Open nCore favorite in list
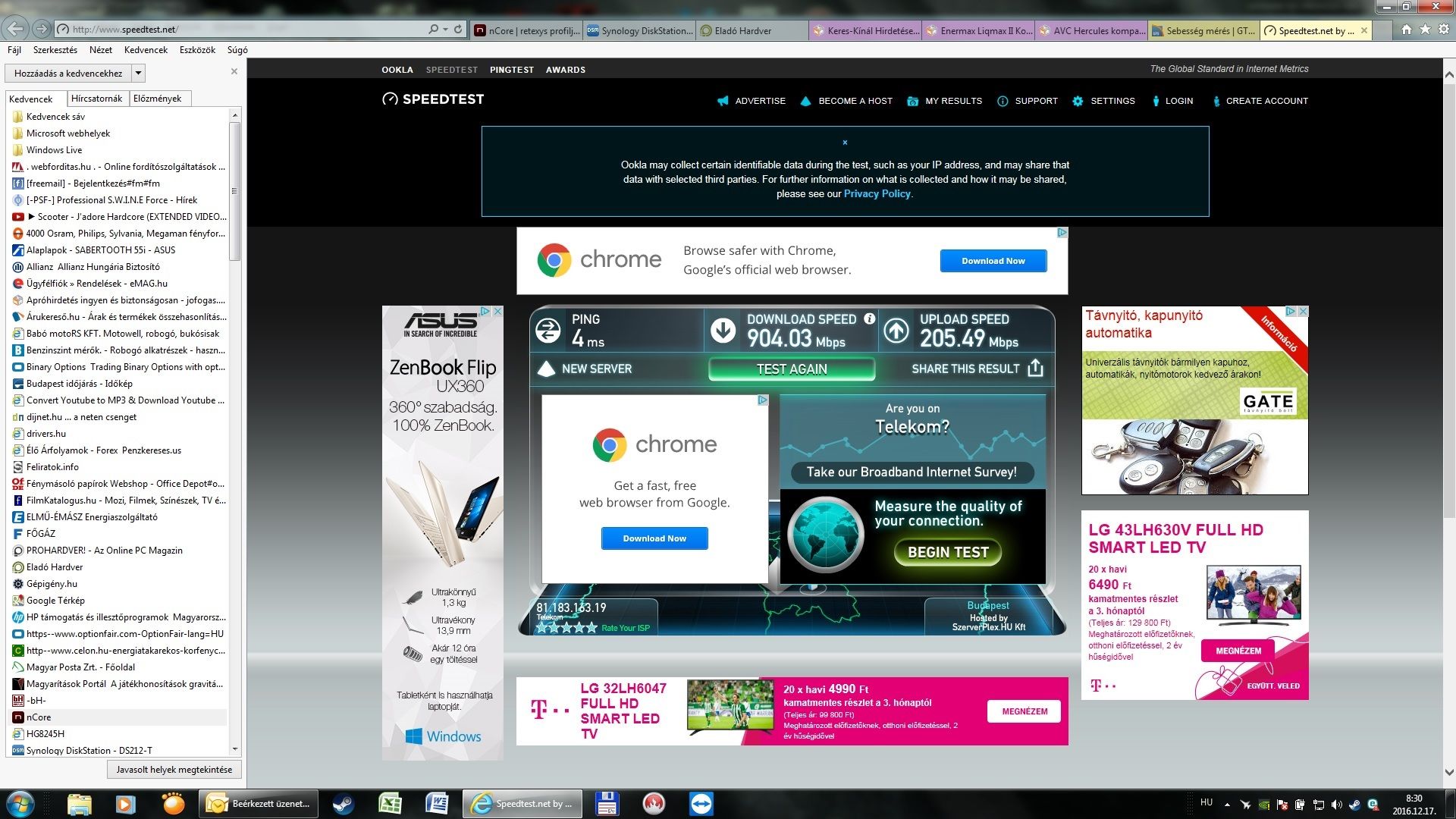This screenshot has width=1456, height=819. (118, 717)
